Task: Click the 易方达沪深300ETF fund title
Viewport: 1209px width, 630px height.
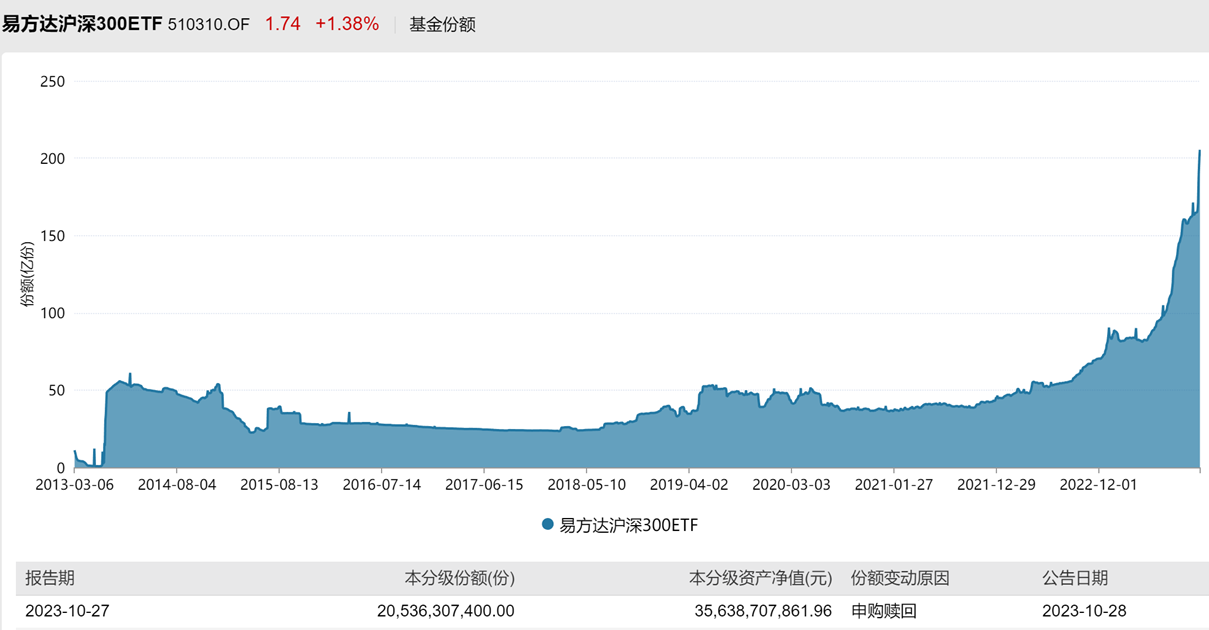Action: point(82,24)
